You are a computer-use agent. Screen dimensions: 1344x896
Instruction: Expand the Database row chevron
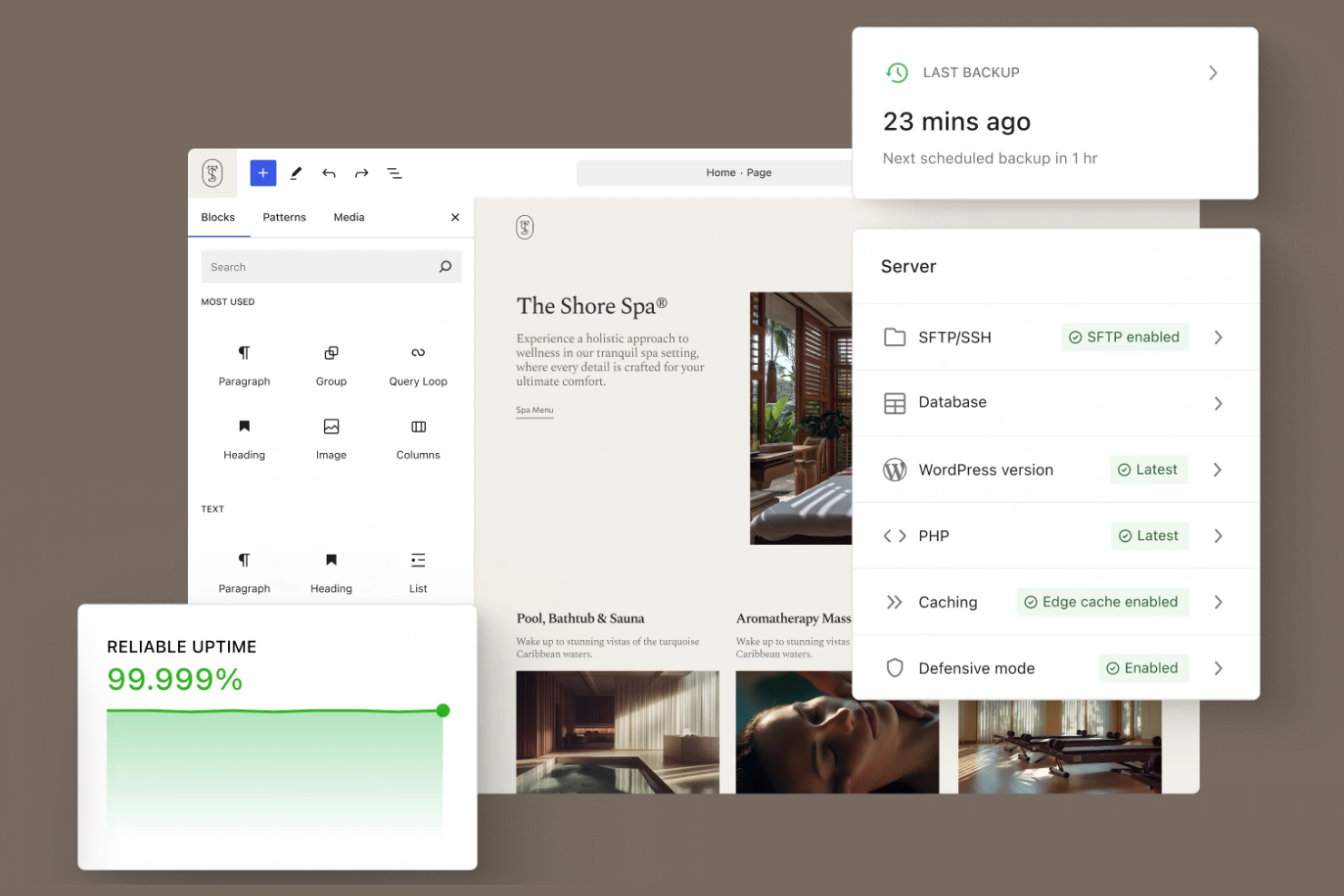pyautogui.click(x=1218, y=403)
